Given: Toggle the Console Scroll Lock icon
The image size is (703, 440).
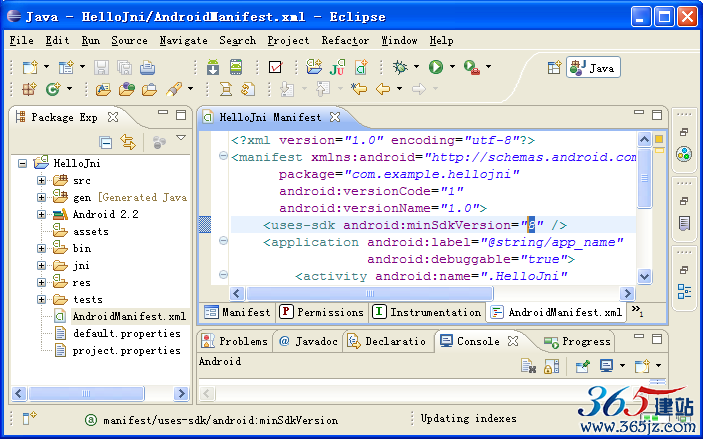Looking at the screenshot, I should click(x=551, y=366).
